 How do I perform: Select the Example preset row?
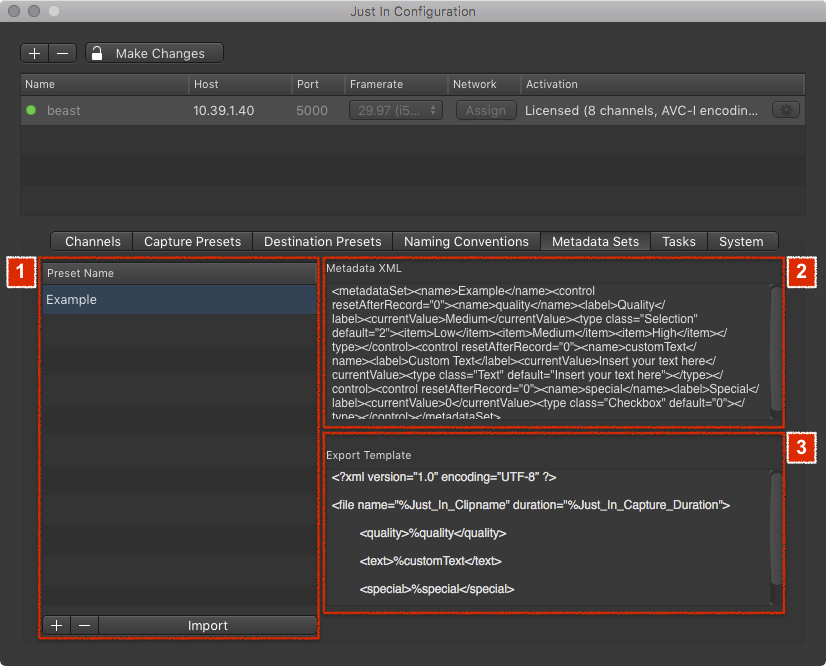click(x=179, y=300)
